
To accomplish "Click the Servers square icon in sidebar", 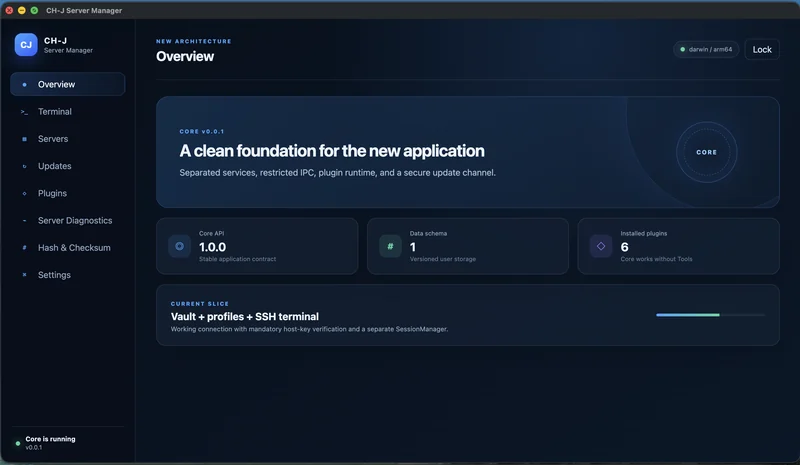I will click(x=24, y=139).
